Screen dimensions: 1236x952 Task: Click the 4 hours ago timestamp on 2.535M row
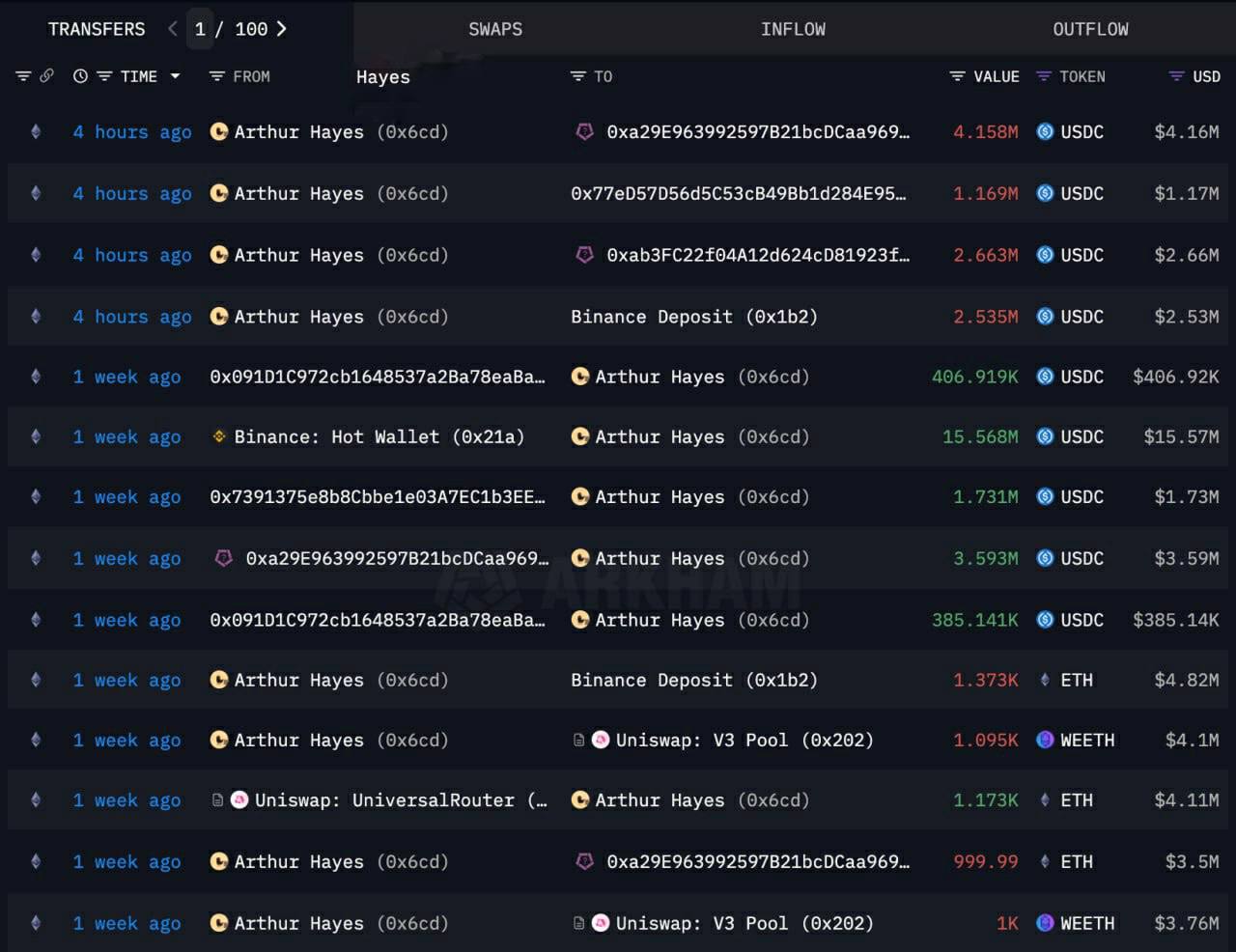[x=132, y=317]
